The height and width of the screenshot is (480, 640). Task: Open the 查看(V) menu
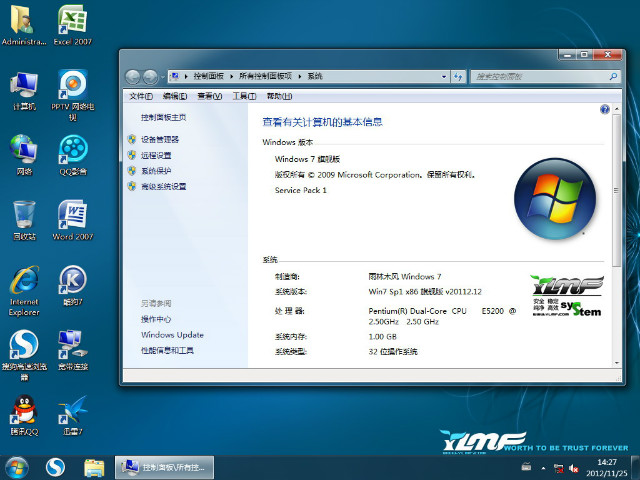pyautogui.click(x=210, y=96)
